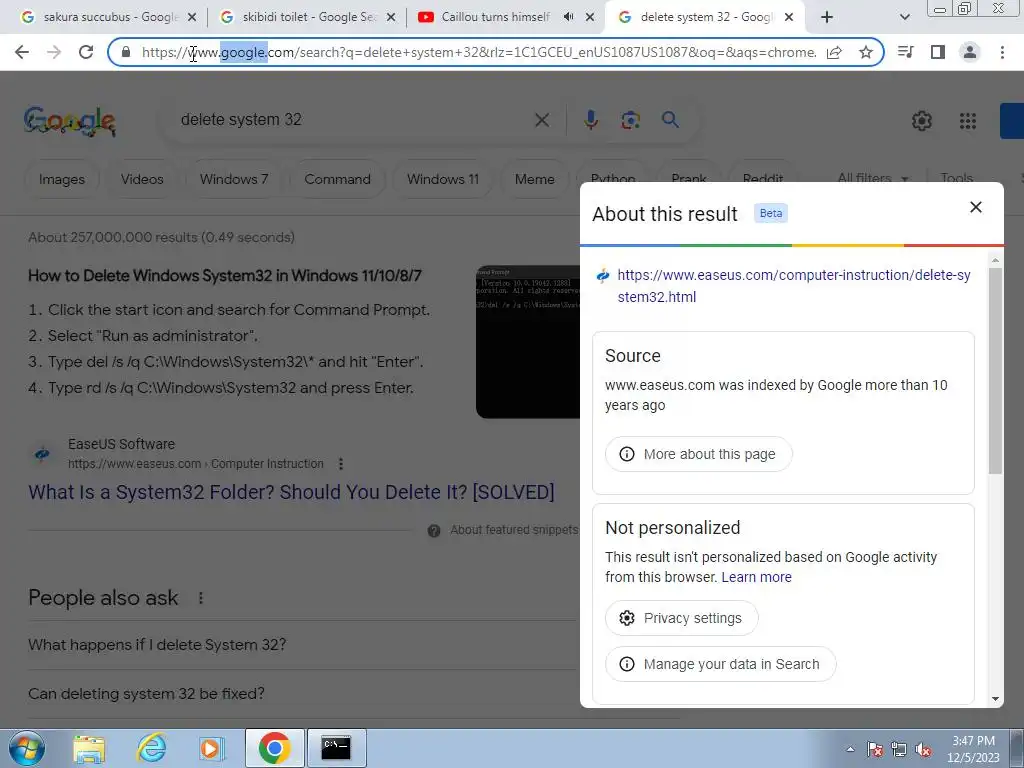View site information padlock icon
The height and width of the screenshot is (768, 1024).
click(x=126, y=52)
